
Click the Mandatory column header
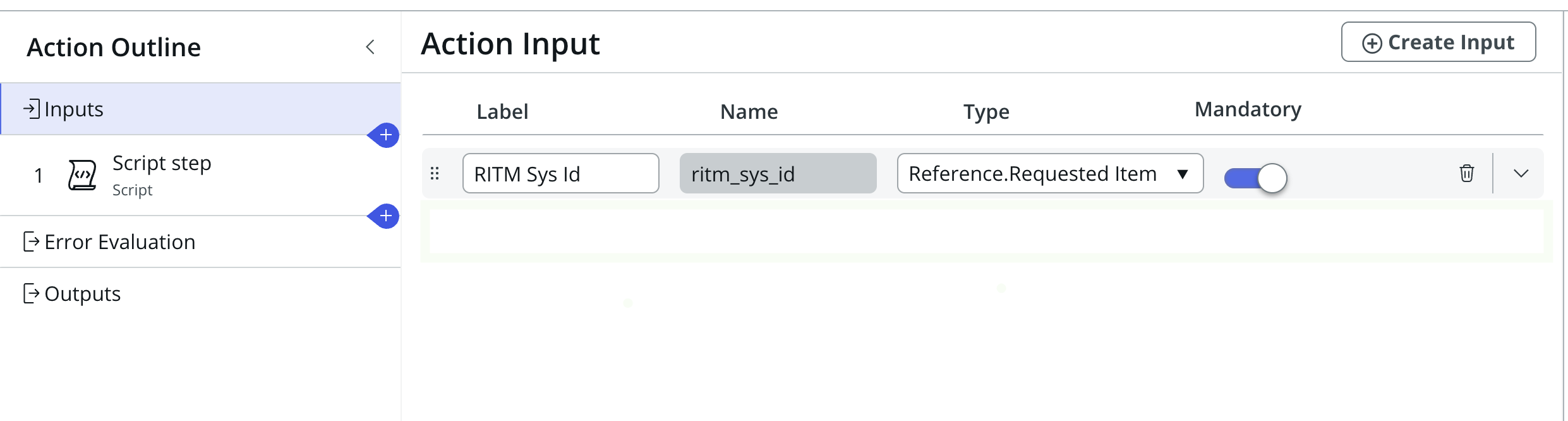click(1248, 109)
